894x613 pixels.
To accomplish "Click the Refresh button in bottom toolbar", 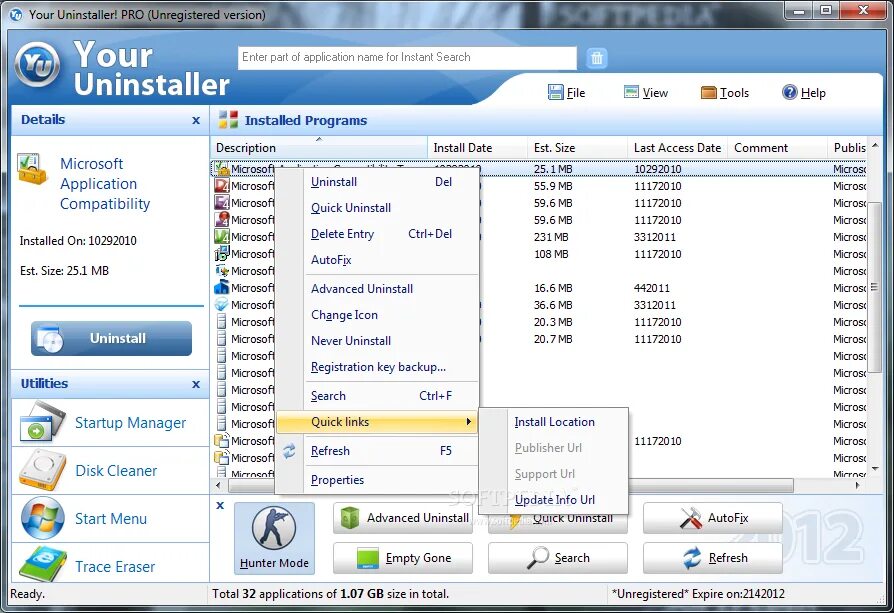I will click(713, 558).
